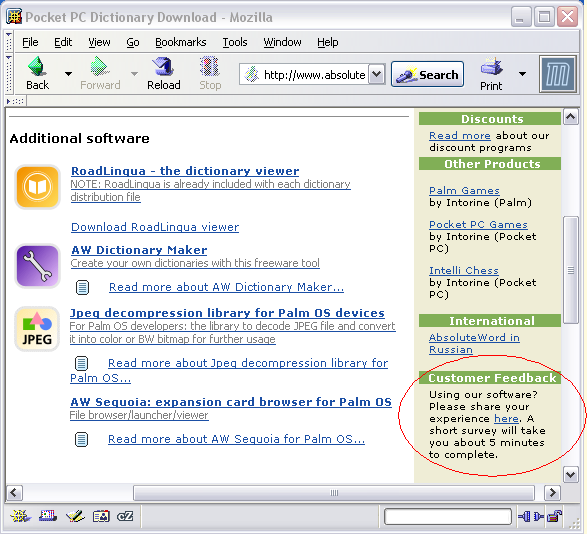Open AW Sequoia expansion card browser link
Viewport: 587px width, 534px height.
coord(231,402)
